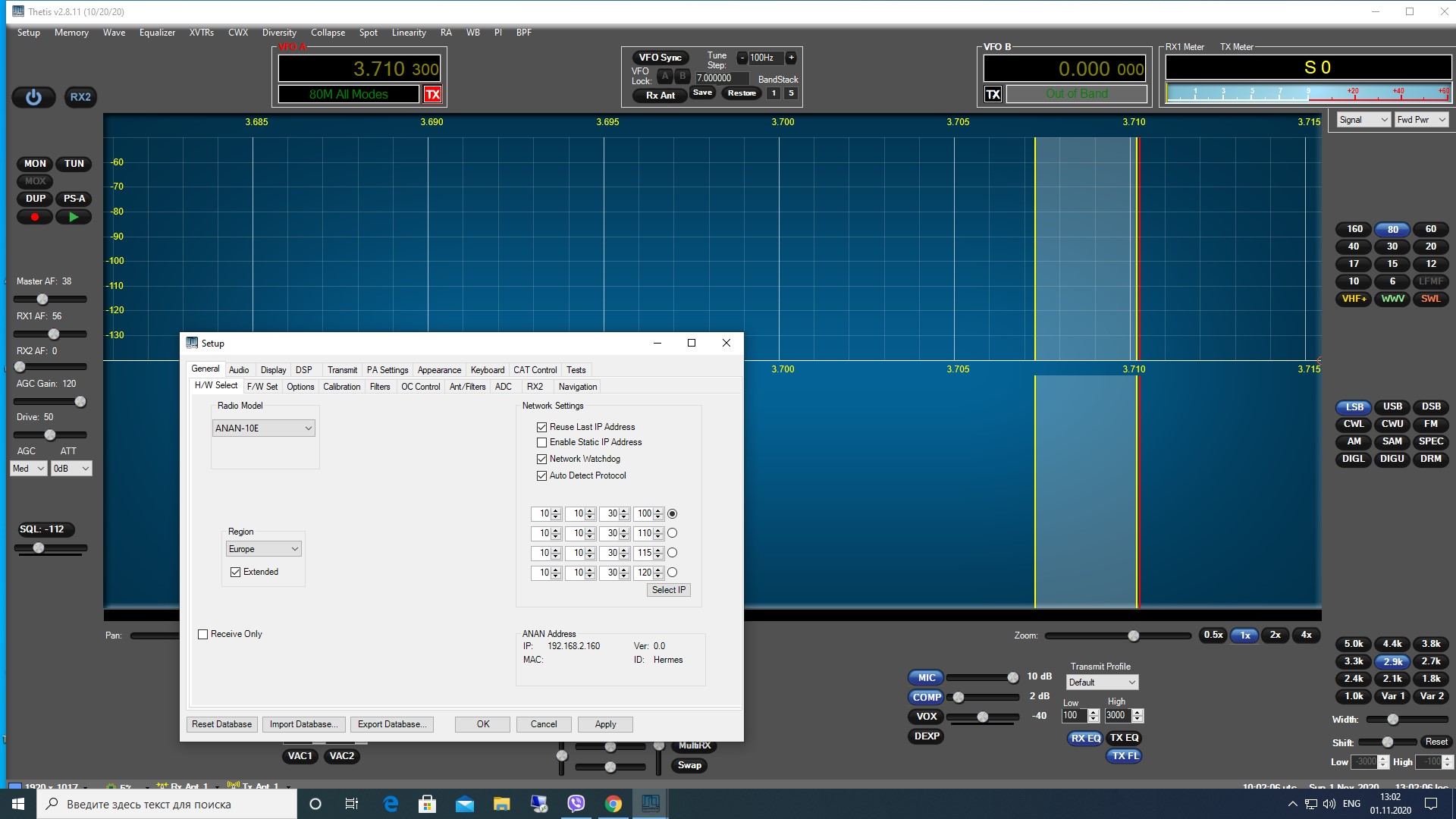The width and height of the screenshot is (1456, 819).
Task: Click the power button icon
Action: pos(33,97)
